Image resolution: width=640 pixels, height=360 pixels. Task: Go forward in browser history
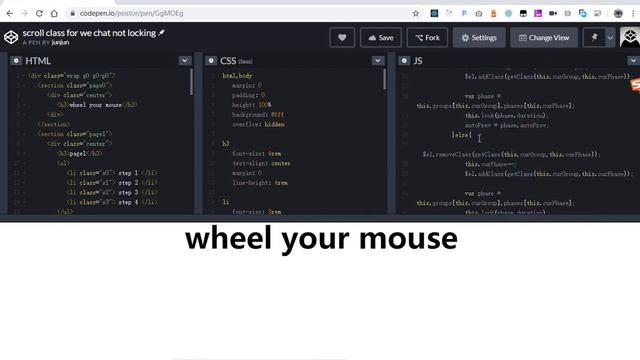point(24,13)
